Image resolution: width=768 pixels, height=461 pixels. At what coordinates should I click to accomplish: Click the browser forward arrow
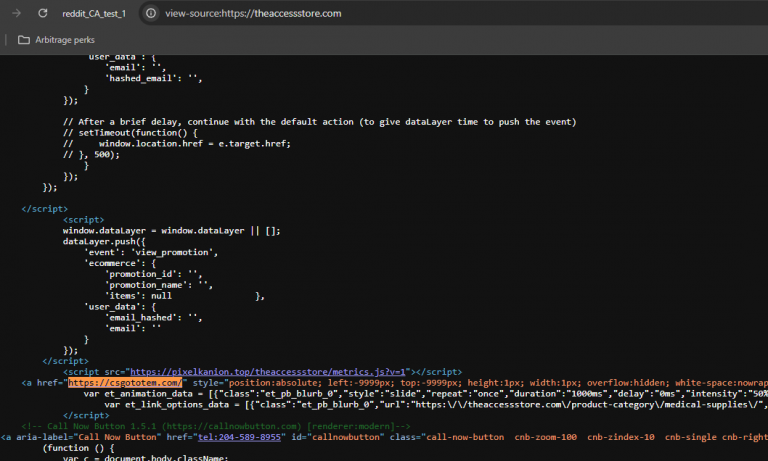coord(17,13)
